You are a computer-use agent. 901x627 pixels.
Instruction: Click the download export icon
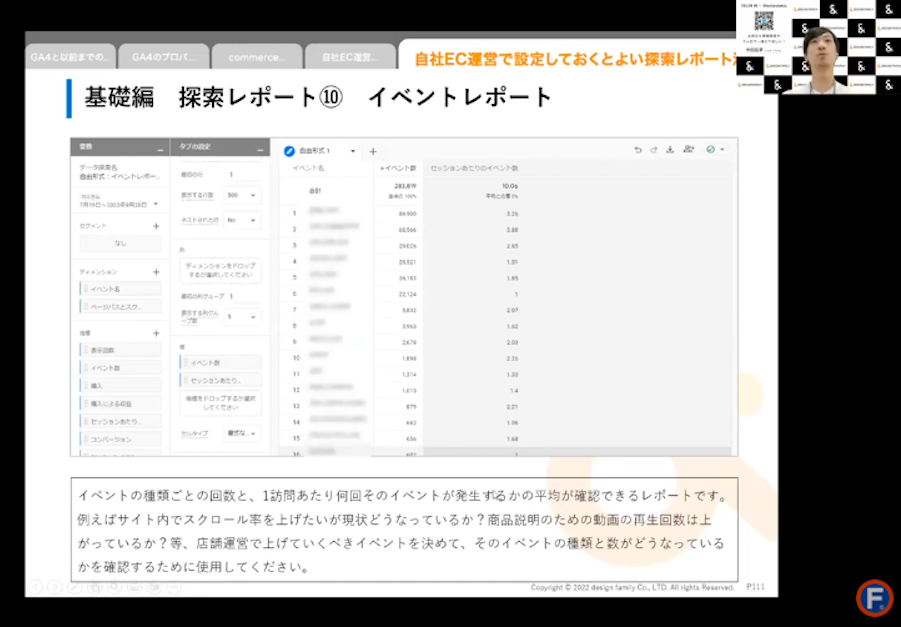pos(670,149)
